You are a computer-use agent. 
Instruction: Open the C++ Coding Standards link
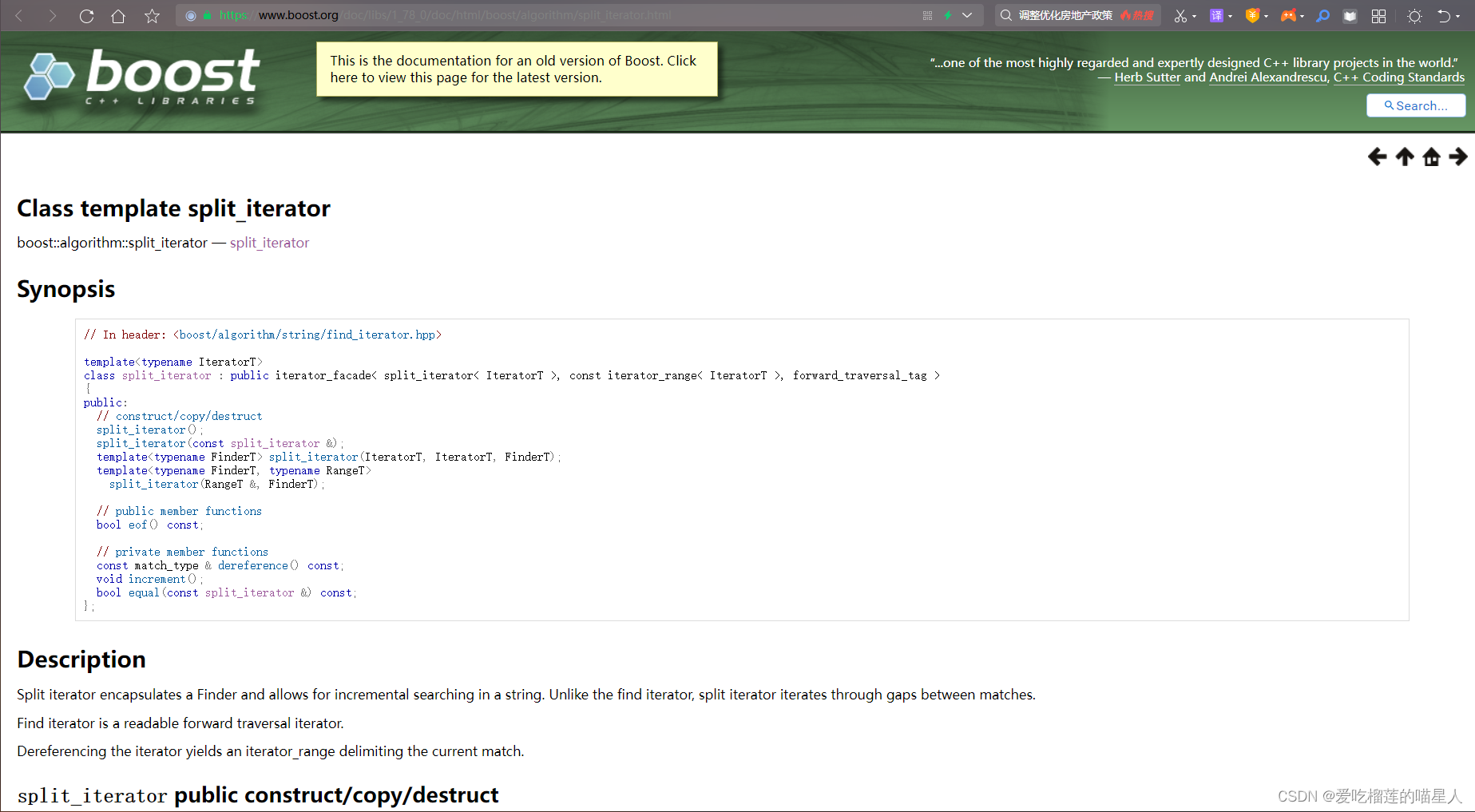point(1399,77)
